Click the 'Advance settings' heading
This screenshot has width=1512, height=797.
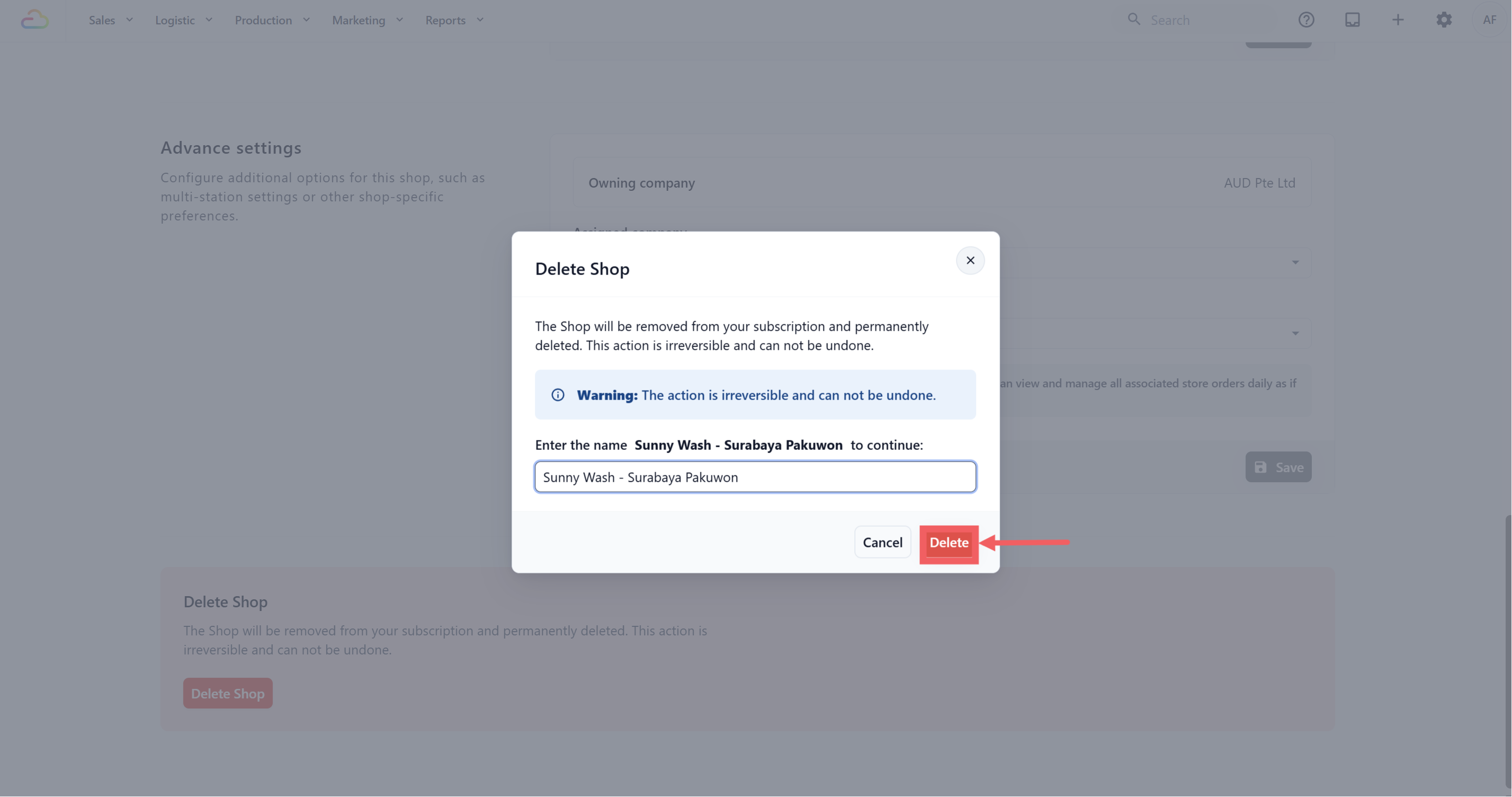[x=231, y=148]
